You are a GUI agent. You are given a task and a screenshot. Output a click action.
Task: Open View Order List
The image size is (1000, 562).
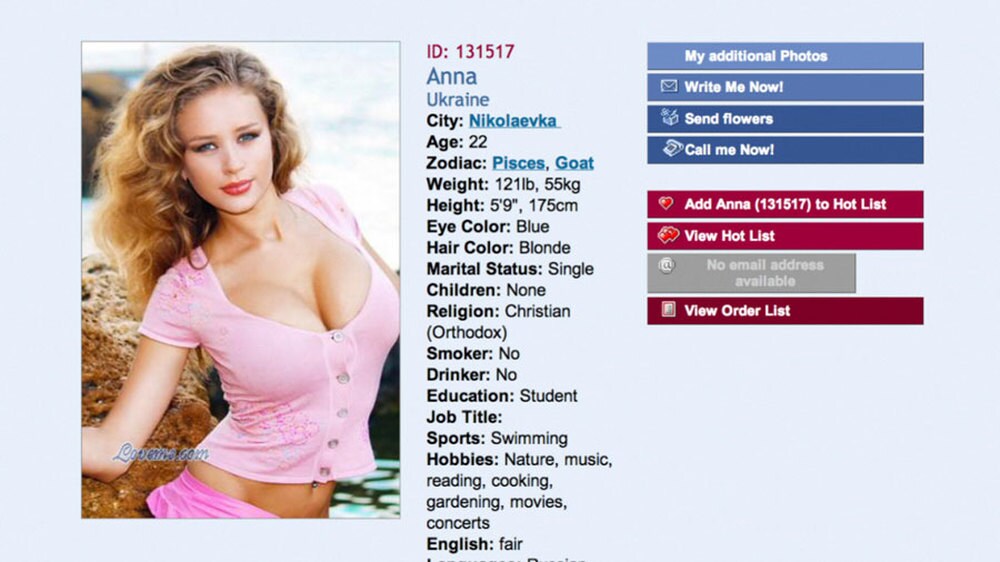[x=785, y=311]
